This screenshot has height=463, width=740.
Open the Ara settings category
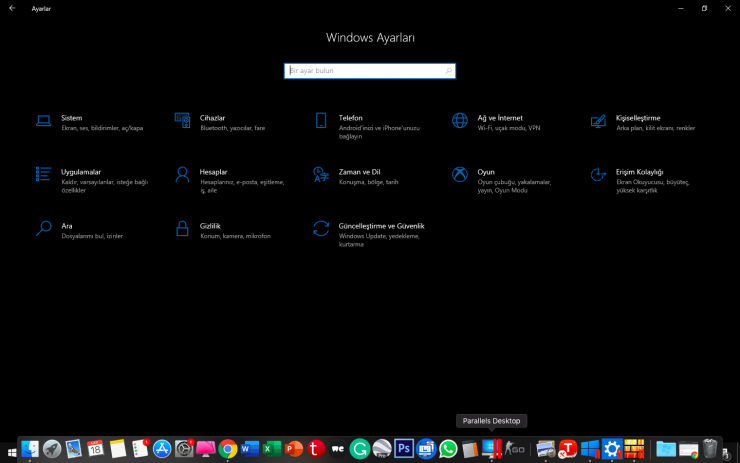tap(79, 230)
